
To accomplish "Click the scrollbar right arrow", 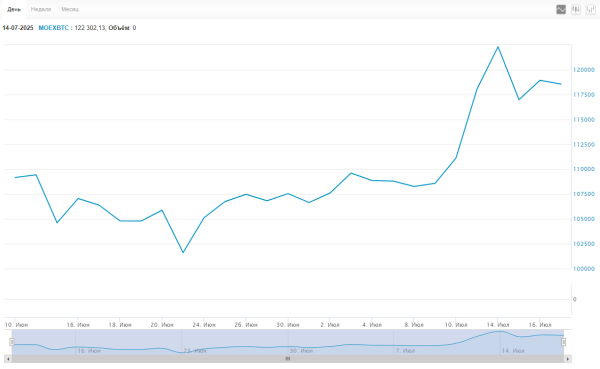I will [568, 359].
